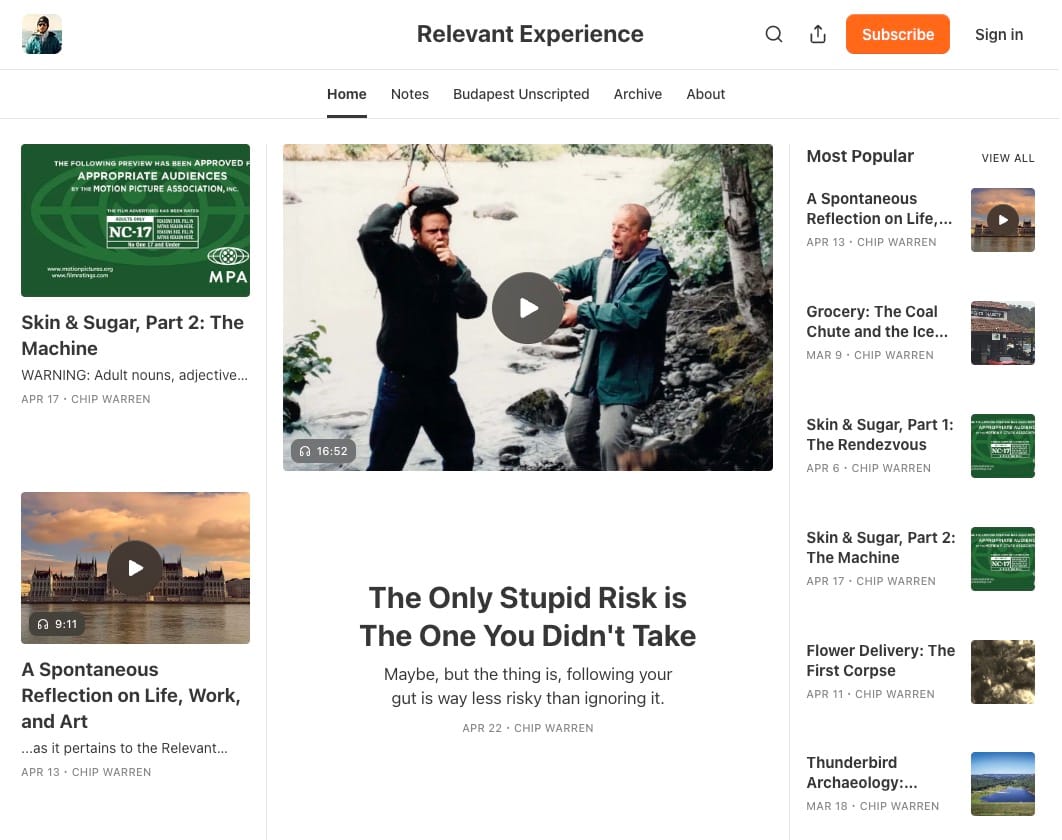The image size is (1062, 840).
Task: Open the Notes tab
Action: point(410,94)
